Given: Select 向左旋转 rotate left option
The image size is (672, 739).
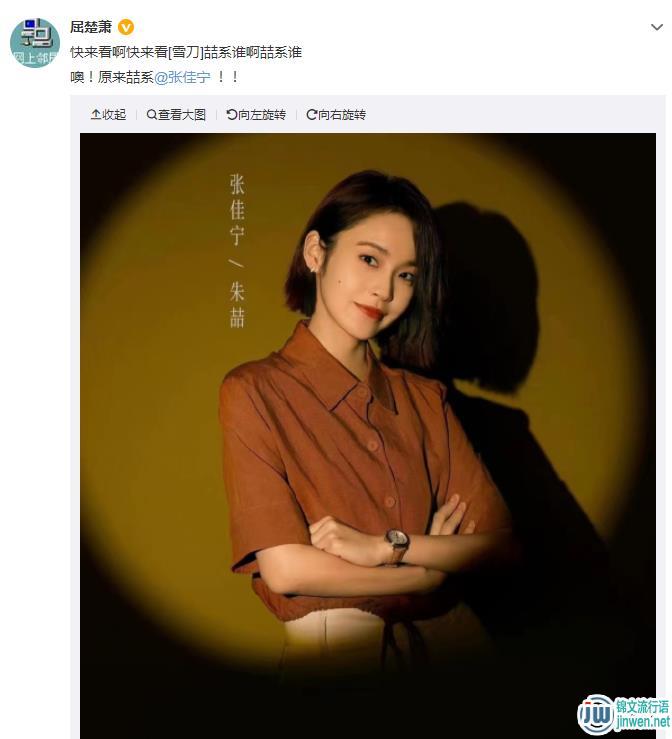Looking at the screenshot, I should coord(262,115).
